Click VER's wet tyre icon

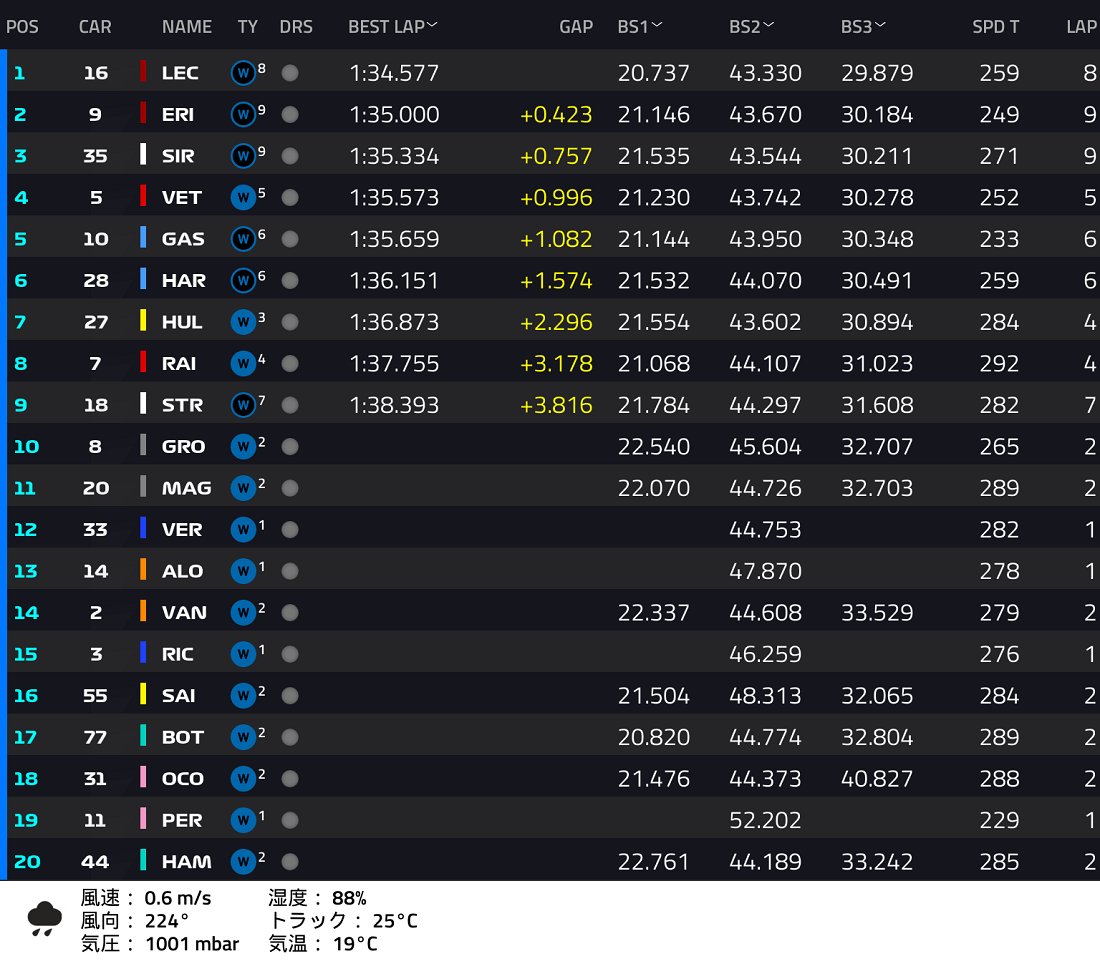(243, 530)
